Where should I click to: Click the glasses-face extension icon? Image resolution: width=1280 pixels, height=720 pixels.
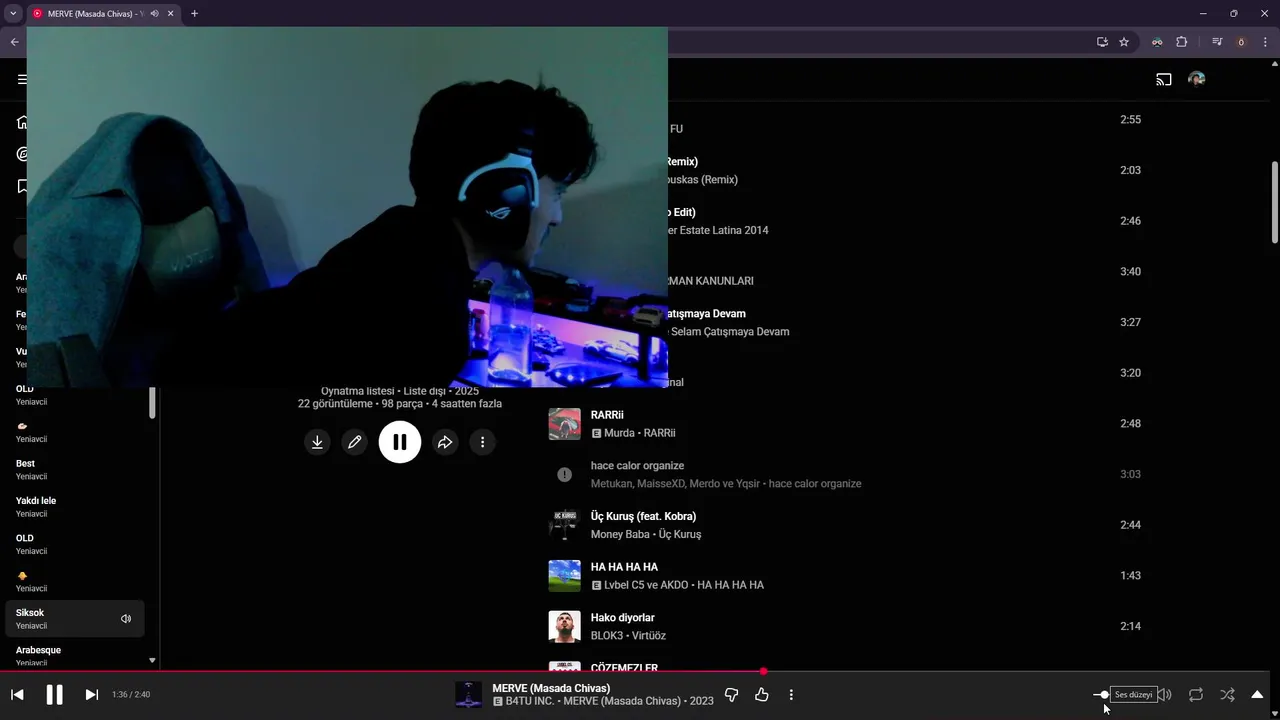point(1157,42)
